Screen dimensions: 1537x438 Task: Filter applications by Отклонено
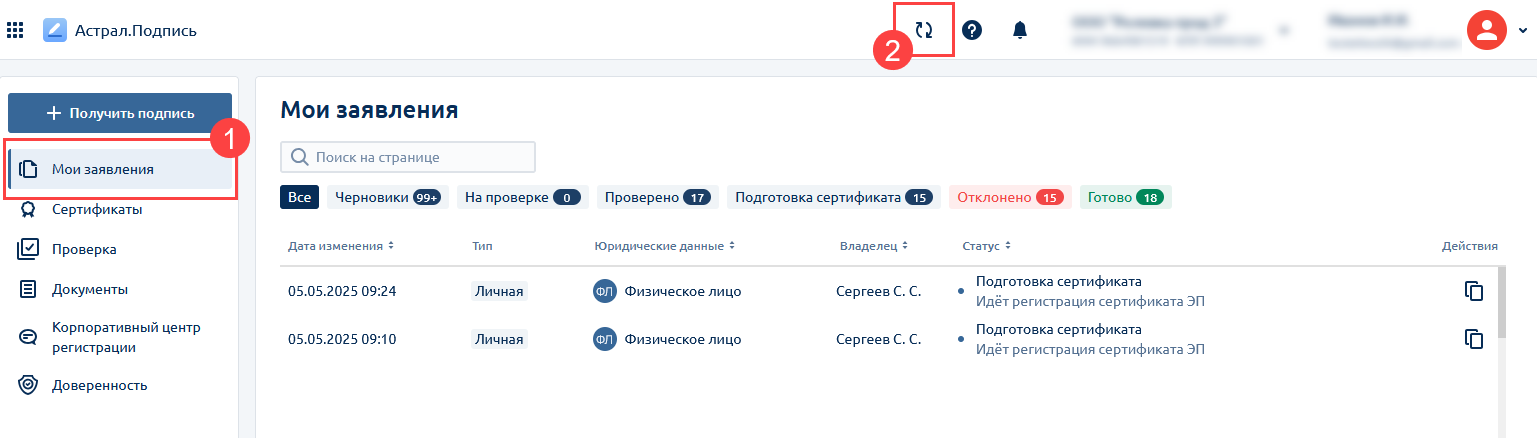(x=1009, y=198)
